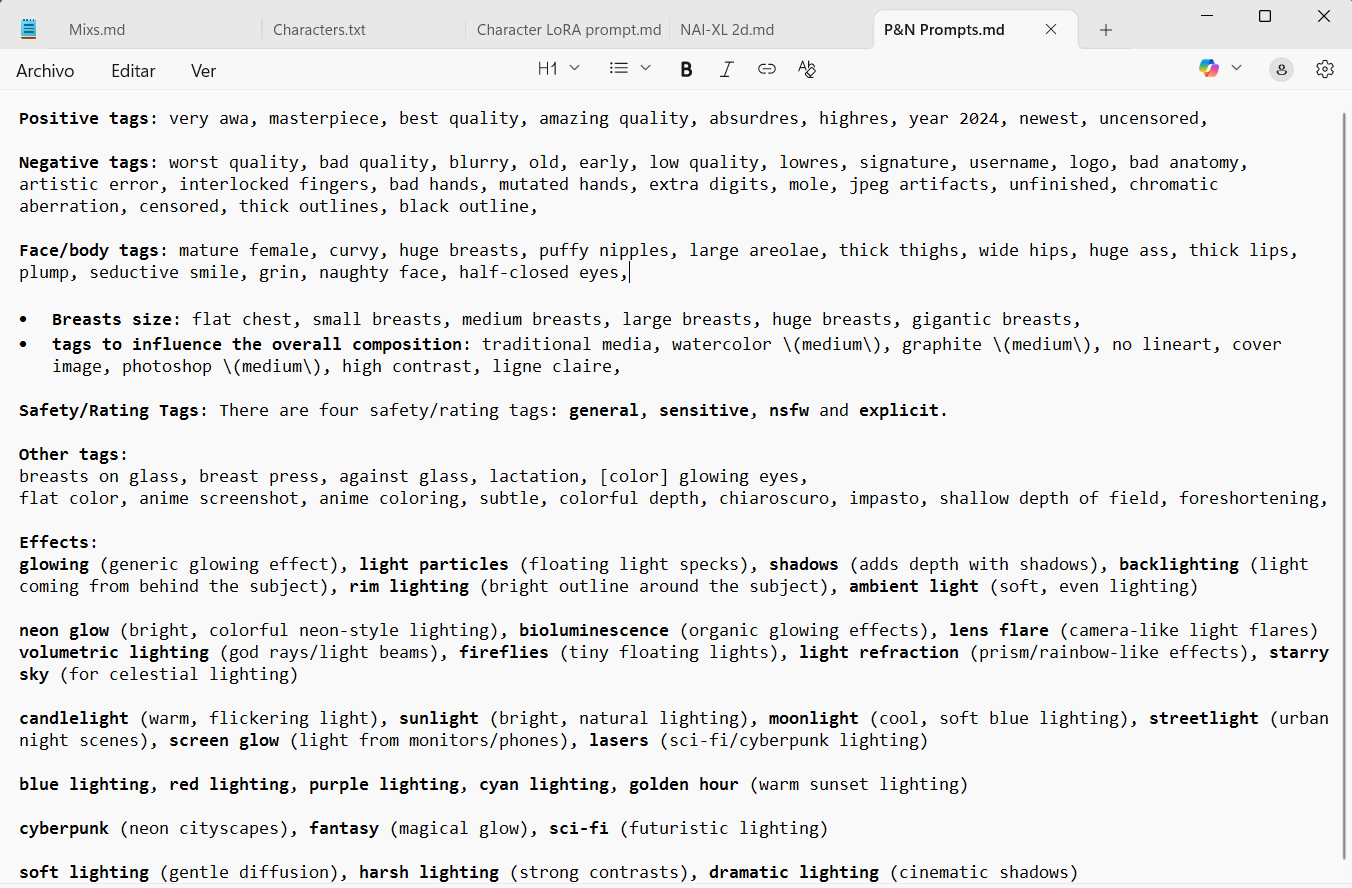Screen dimensions: 1352x888
Task: Close the P&N Prompts.md tab
Action: (x=1051, y=30)
